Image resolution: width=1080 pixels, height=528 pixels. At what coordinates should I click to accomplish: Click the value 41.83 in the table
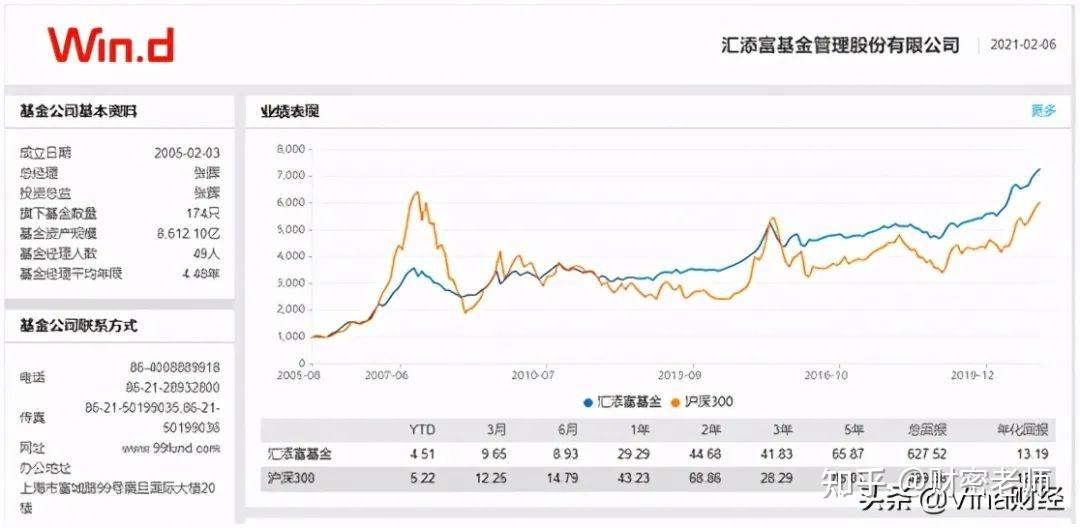(x=777, y=454)
